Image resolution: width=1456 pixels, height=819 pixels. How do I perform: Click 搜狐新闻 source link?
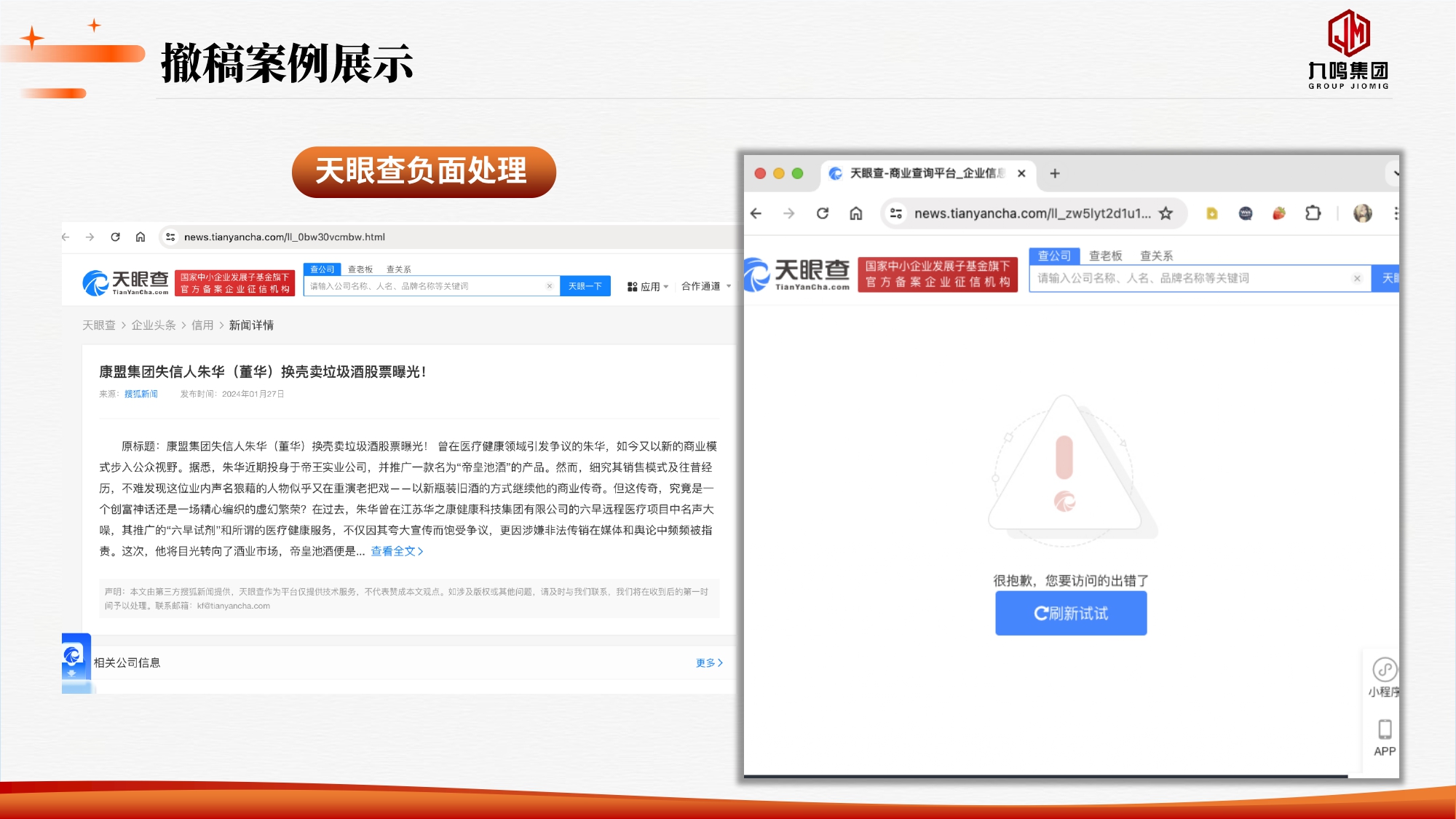click(x=141, y=394)
